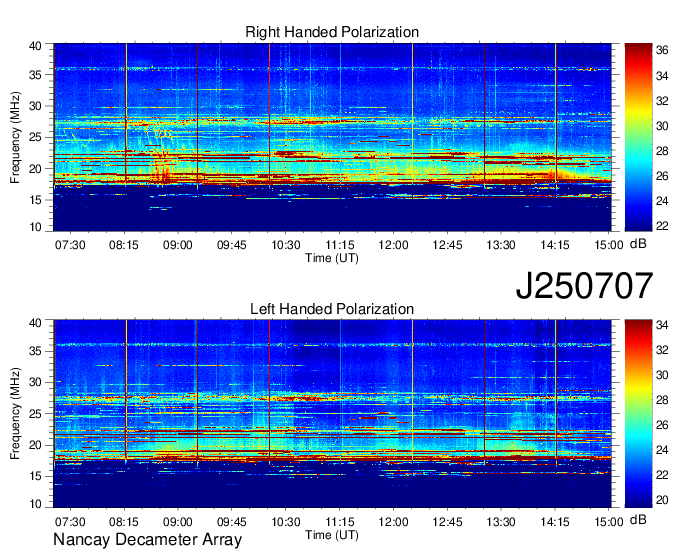This screenshot has width=680, height=552.
Task: Click the 12:00 tick under the Left Handed plot
Action: 393,522
